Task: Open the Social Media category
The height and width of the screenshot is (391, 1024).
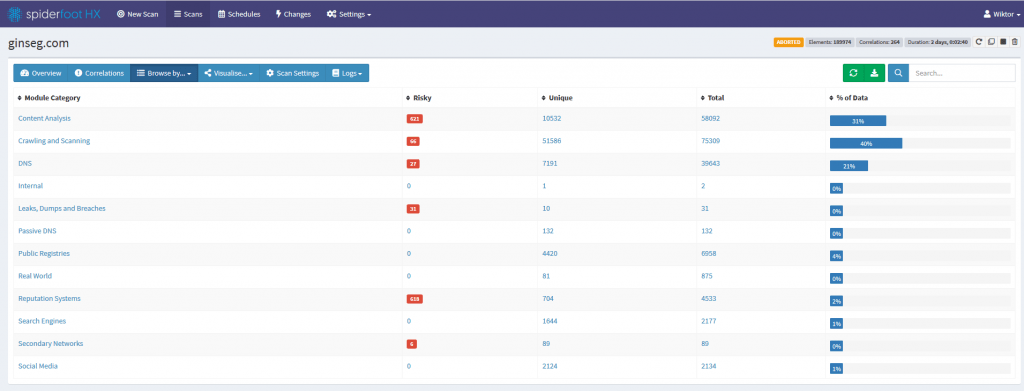Action: pyautogui.click(x=38, y=366)
